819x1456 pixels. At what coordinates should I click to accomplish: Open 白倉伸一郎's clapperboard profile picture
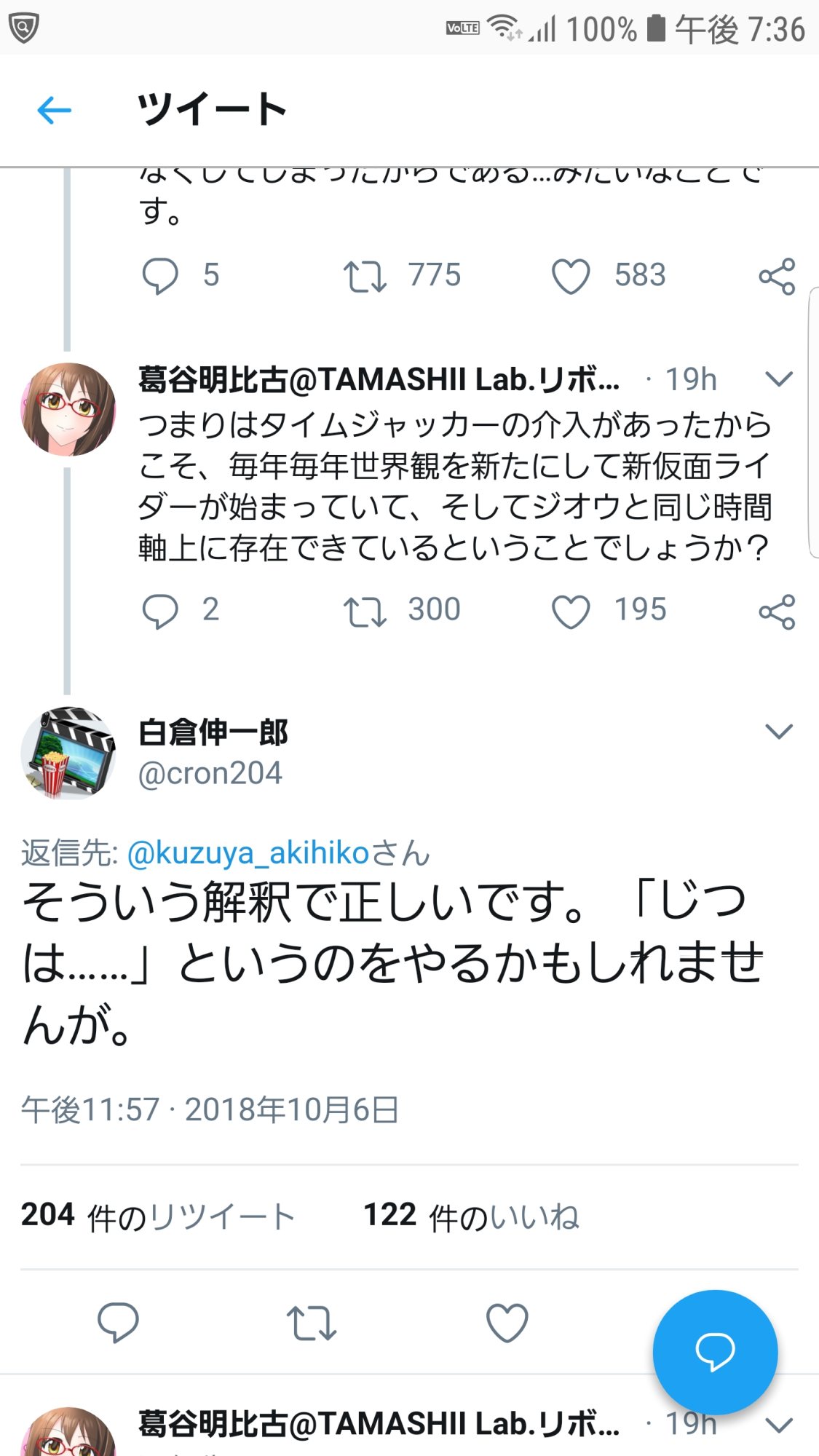pos(68,753)
